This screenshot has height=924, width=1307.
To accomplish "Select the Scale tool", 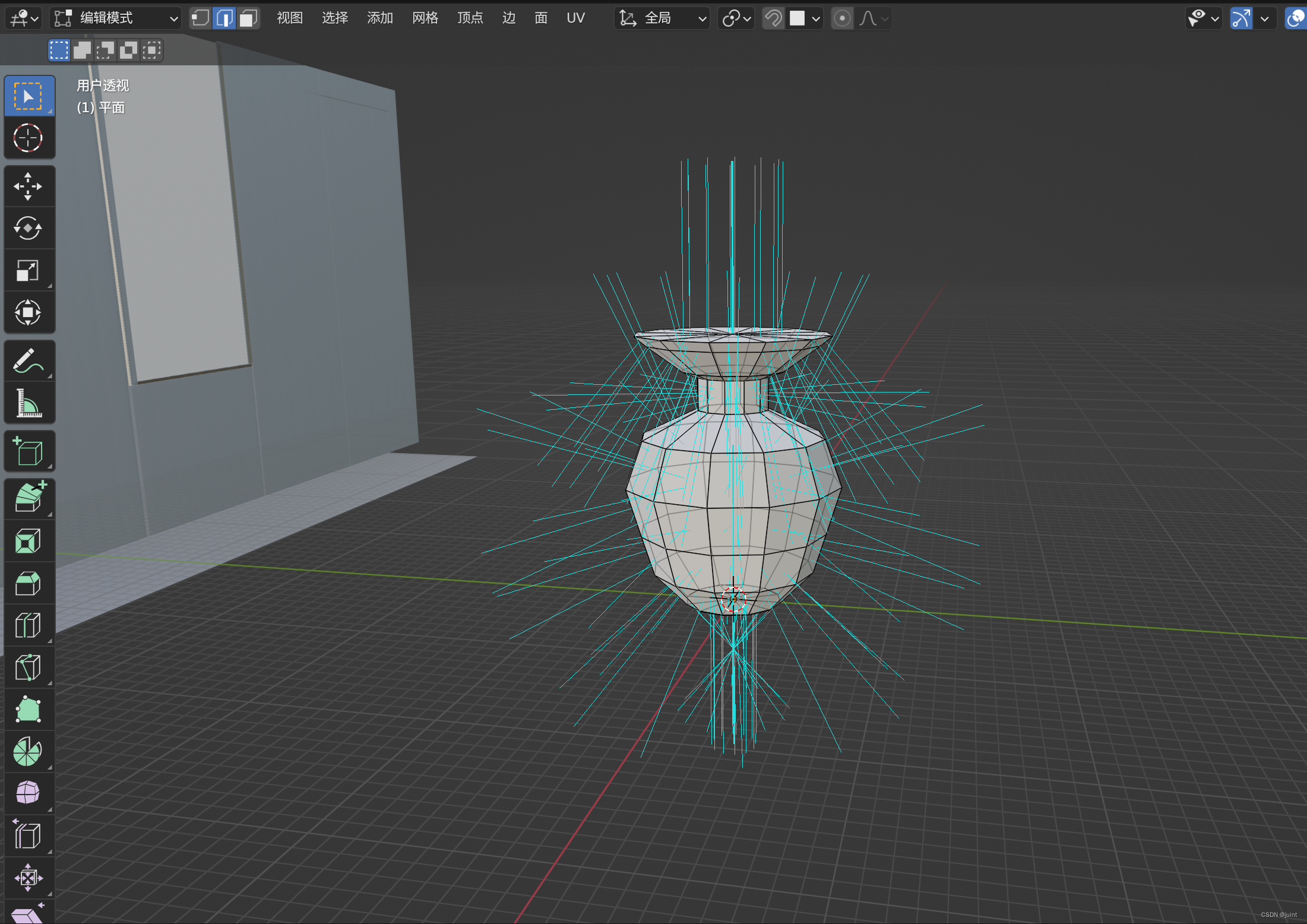I will click(x=28, y=271).
